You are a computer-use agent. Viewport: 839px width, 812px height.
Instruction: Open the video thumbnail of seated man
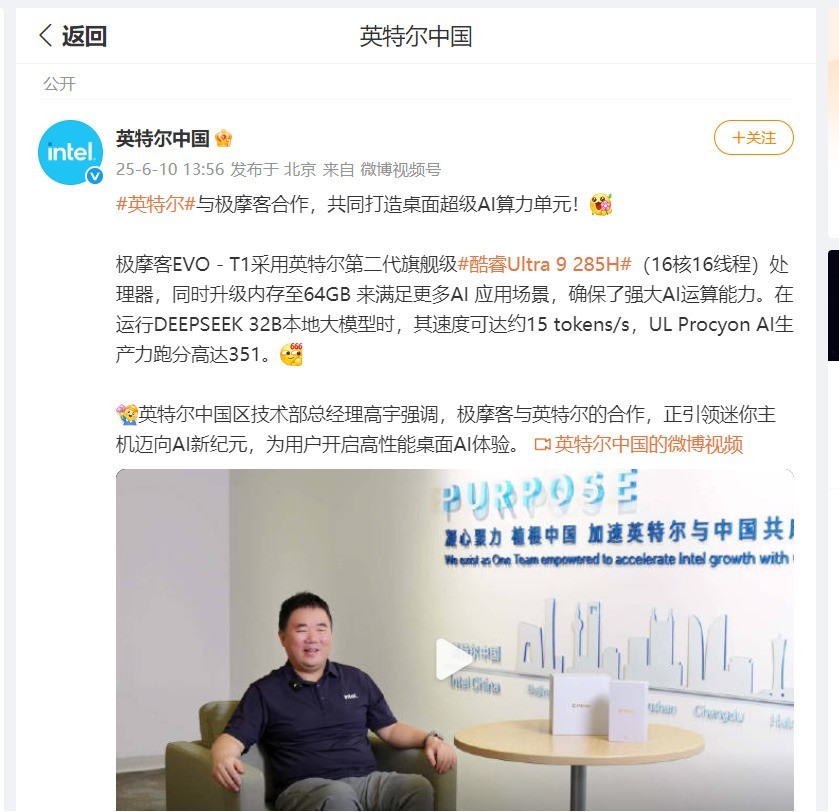(x=454, y=639)
